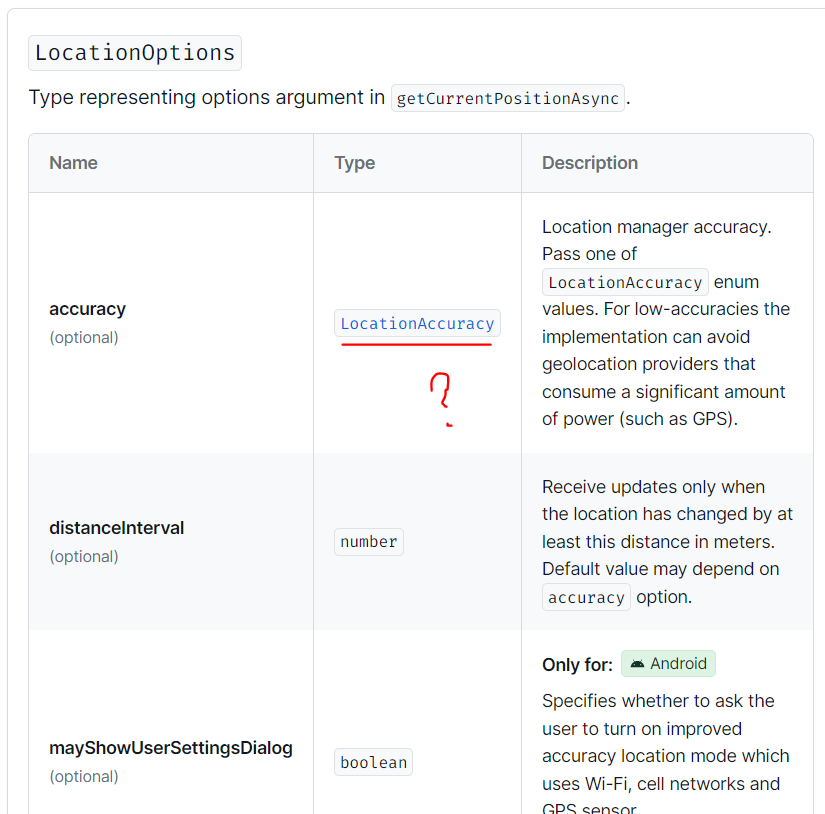This screenshot has width=825, height=814.
Task: Select the accuracy property name
Action: pyautogui.click(x=87, y=309)
